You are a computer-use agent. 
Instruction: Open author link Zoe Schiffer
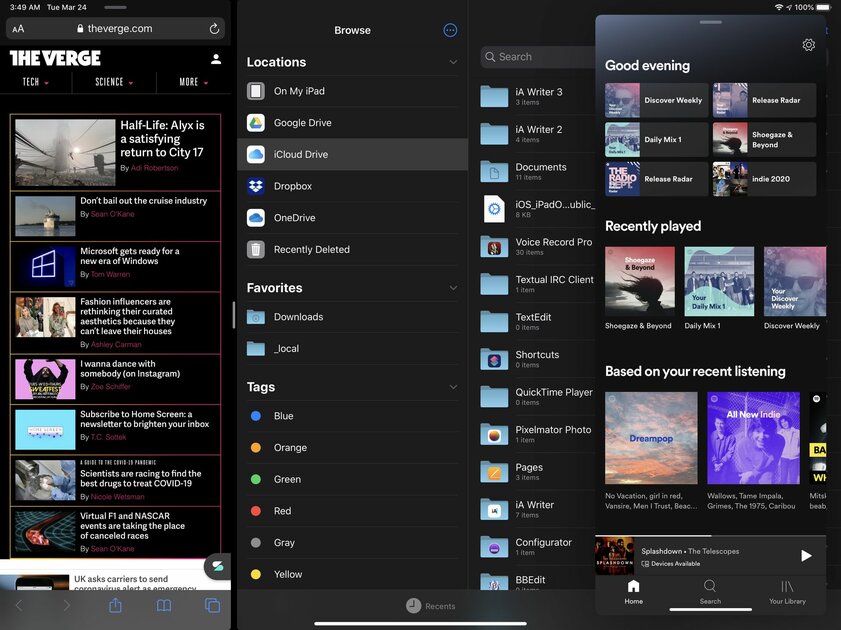(x=110, y=387)
